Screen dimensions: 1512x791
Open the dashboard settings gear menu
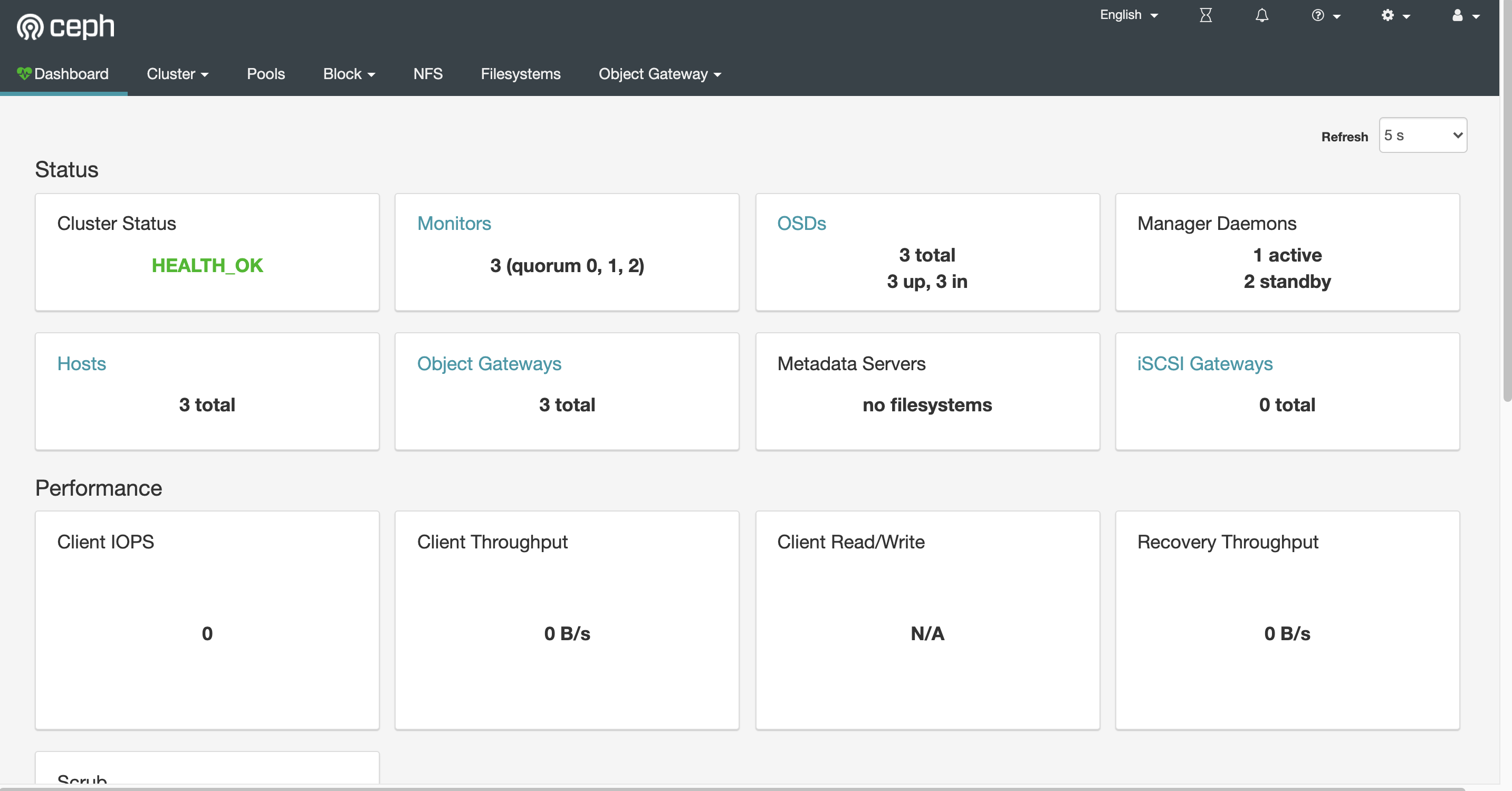click(1395, 15)
